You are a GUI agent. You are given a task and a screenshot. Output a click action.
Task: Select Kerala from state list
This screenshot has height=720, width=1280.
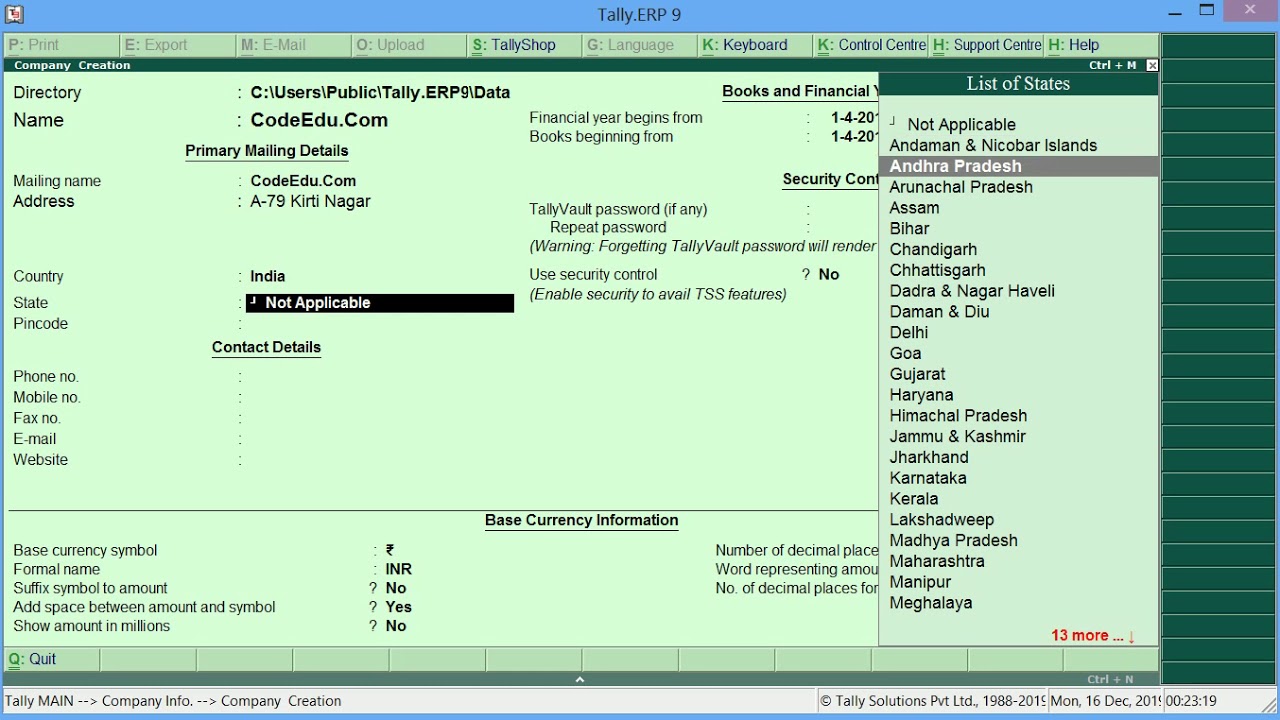(x=914, y=499)
